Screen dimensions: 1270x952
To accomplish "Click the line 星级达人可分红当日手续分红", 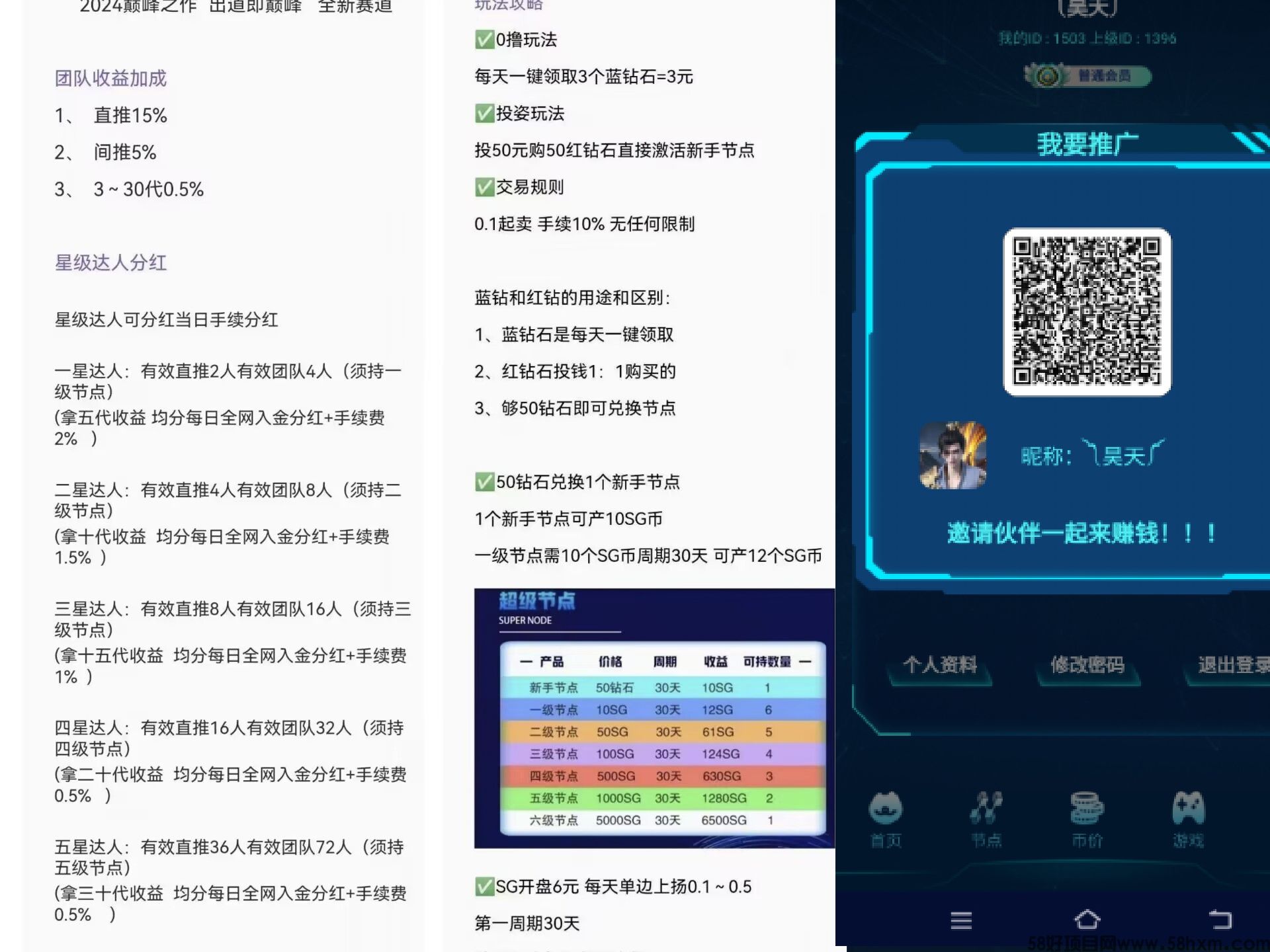I will pyautogui.click(x=166, y=320).
